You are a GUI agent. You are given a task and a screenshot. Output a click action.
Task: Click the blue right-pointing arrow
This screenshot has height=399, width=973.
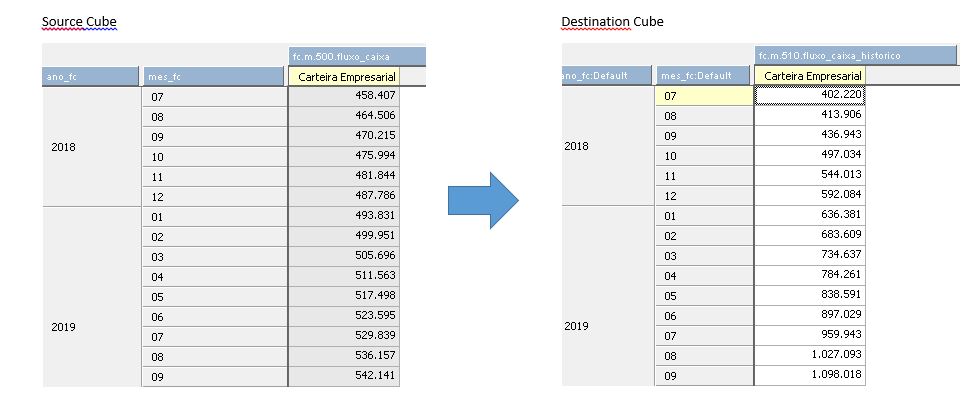pyautogui.click(x=483, y=200)
